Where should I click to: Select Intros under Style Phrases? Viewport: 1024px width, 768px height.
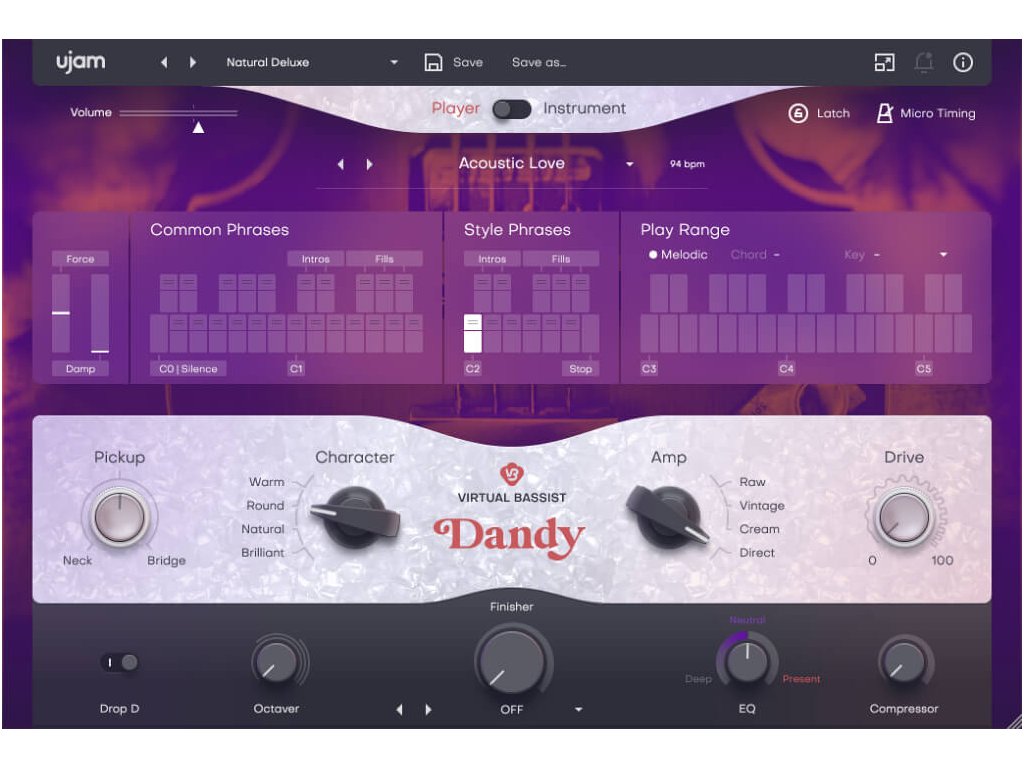pos(492,259)
